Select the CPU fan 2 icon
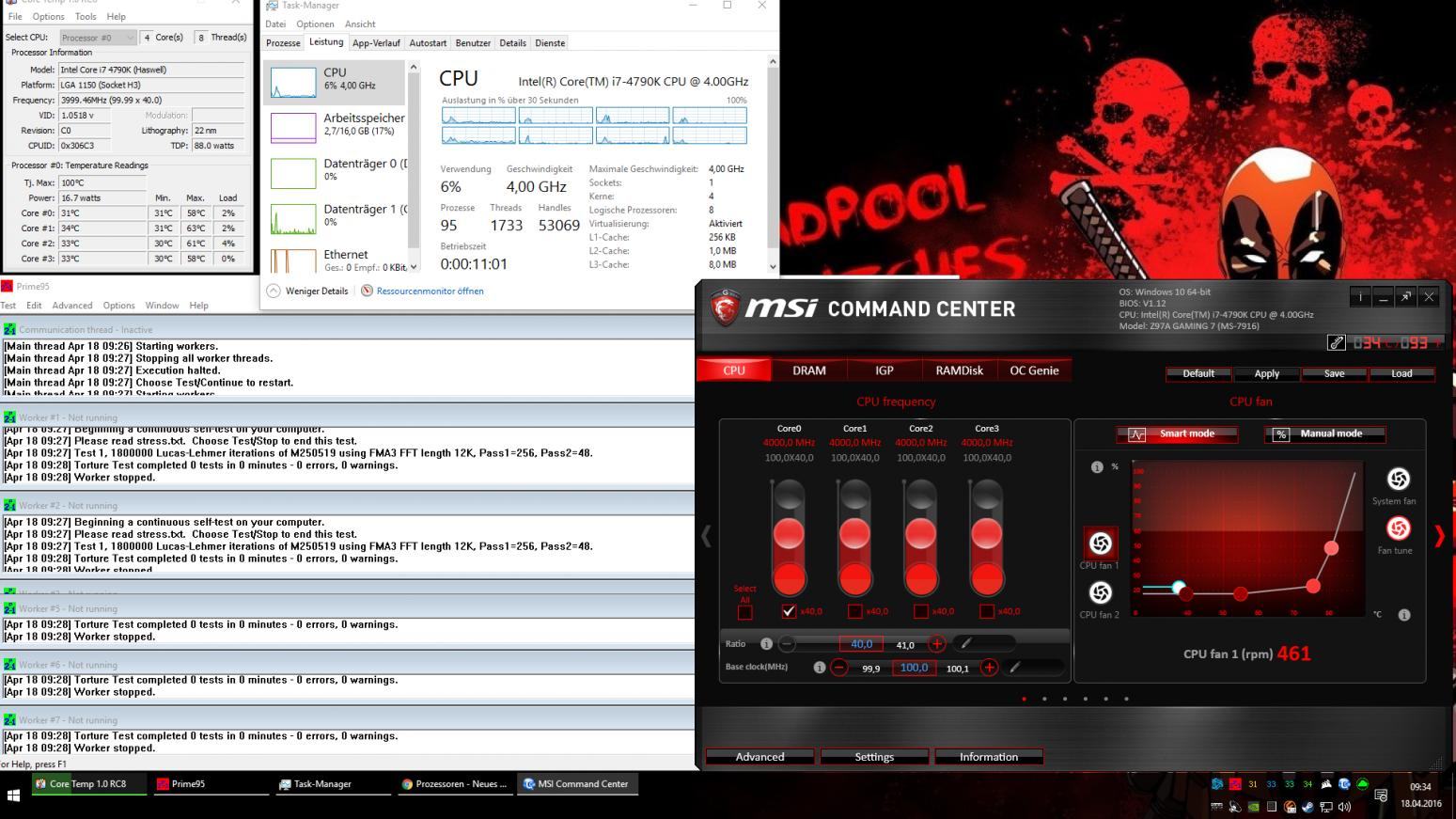The height and width of the screenshot is (819, 1456). pyautogui.click(x=1100, y=592)
